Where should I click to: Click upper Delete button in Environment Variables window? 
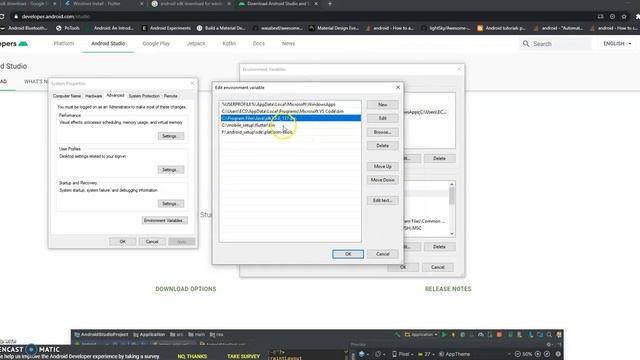click(x=439, y=158)
